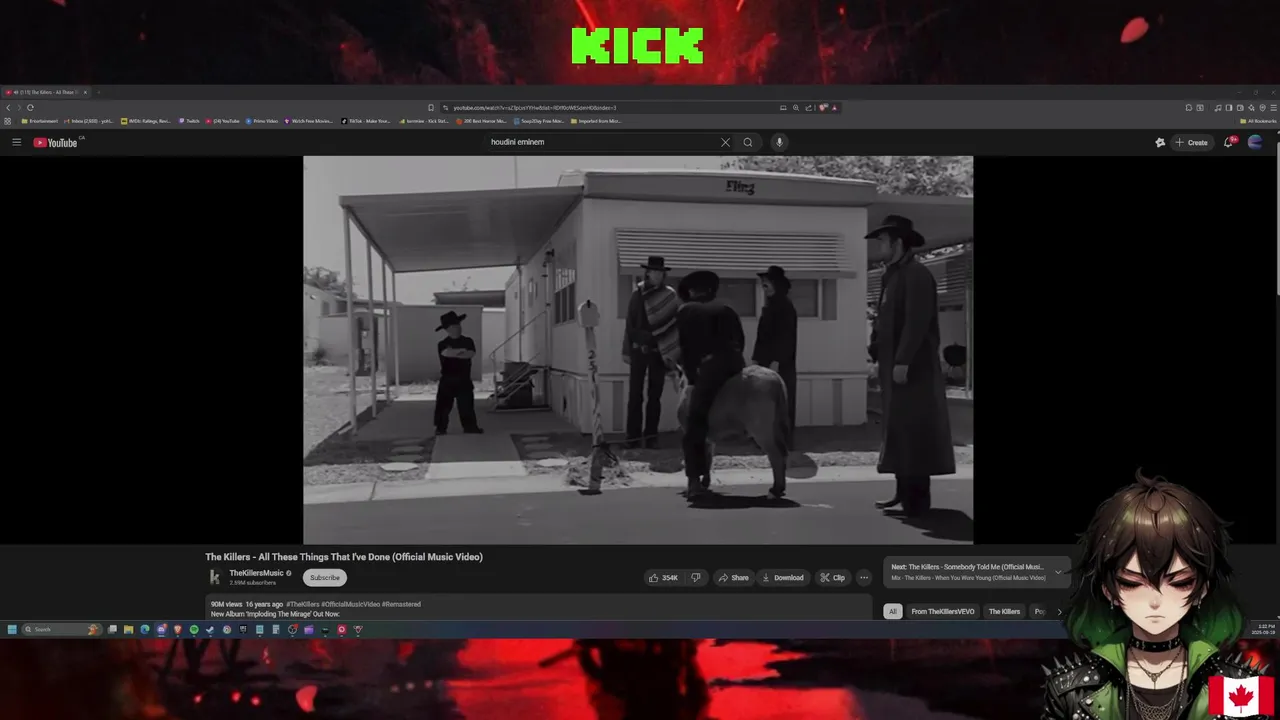
Task: Select the 'From TheKillersVEVO' chip
Action: 942,611
